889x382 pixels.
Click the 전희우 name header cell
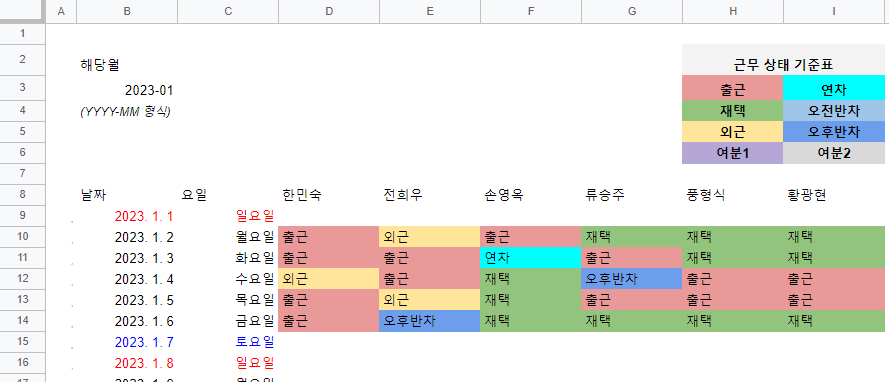[x=430, y=195]
